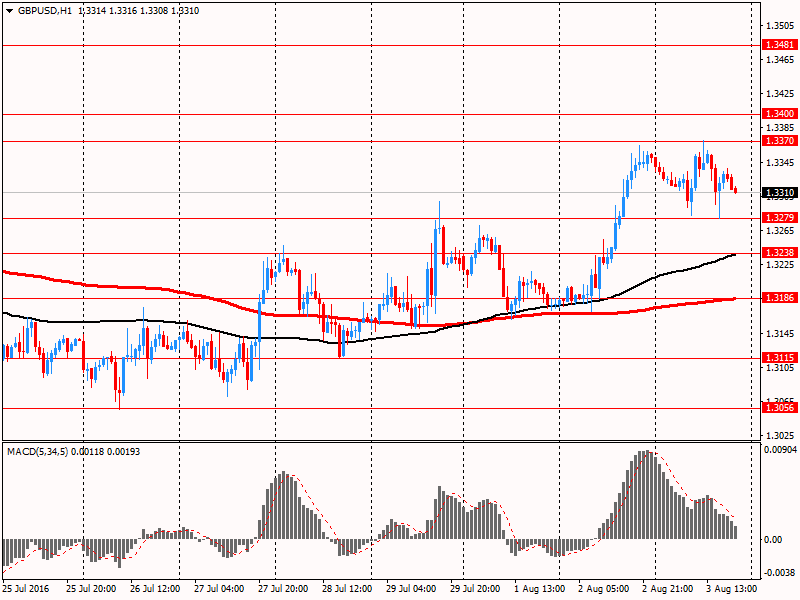The width and height of the screenshot is (800, 600).
Task: Select the 1.3400 resistance level label
Action: click(x=779, y=115)
